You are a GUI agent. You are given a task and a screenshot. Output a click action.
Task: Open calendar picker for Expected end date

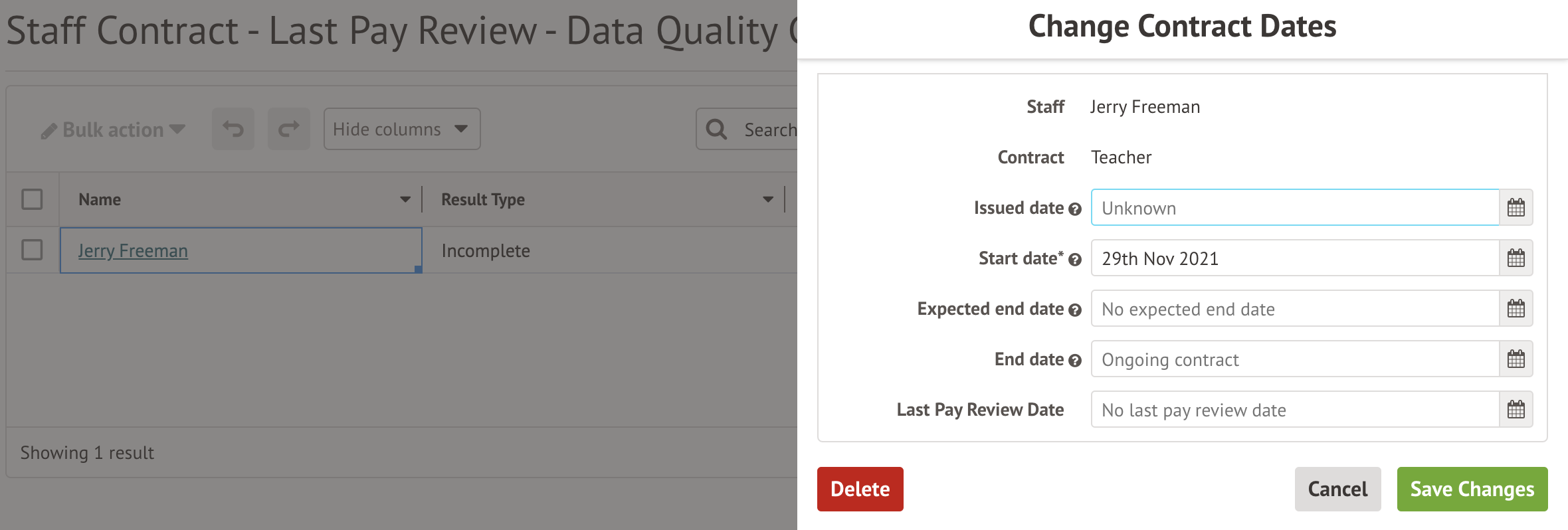[1516, 309]
